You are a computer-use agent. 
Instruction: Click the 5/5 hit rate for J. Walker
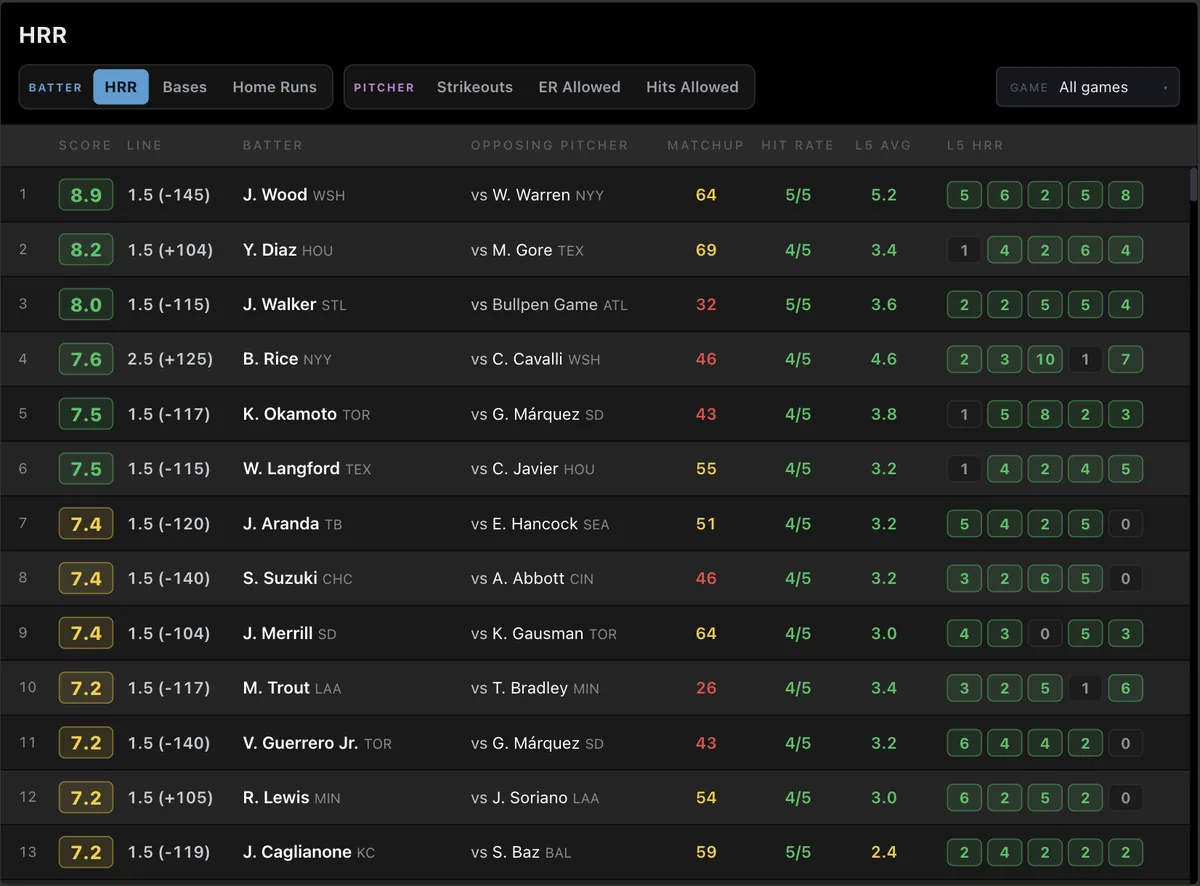click(x=798, y=305)
